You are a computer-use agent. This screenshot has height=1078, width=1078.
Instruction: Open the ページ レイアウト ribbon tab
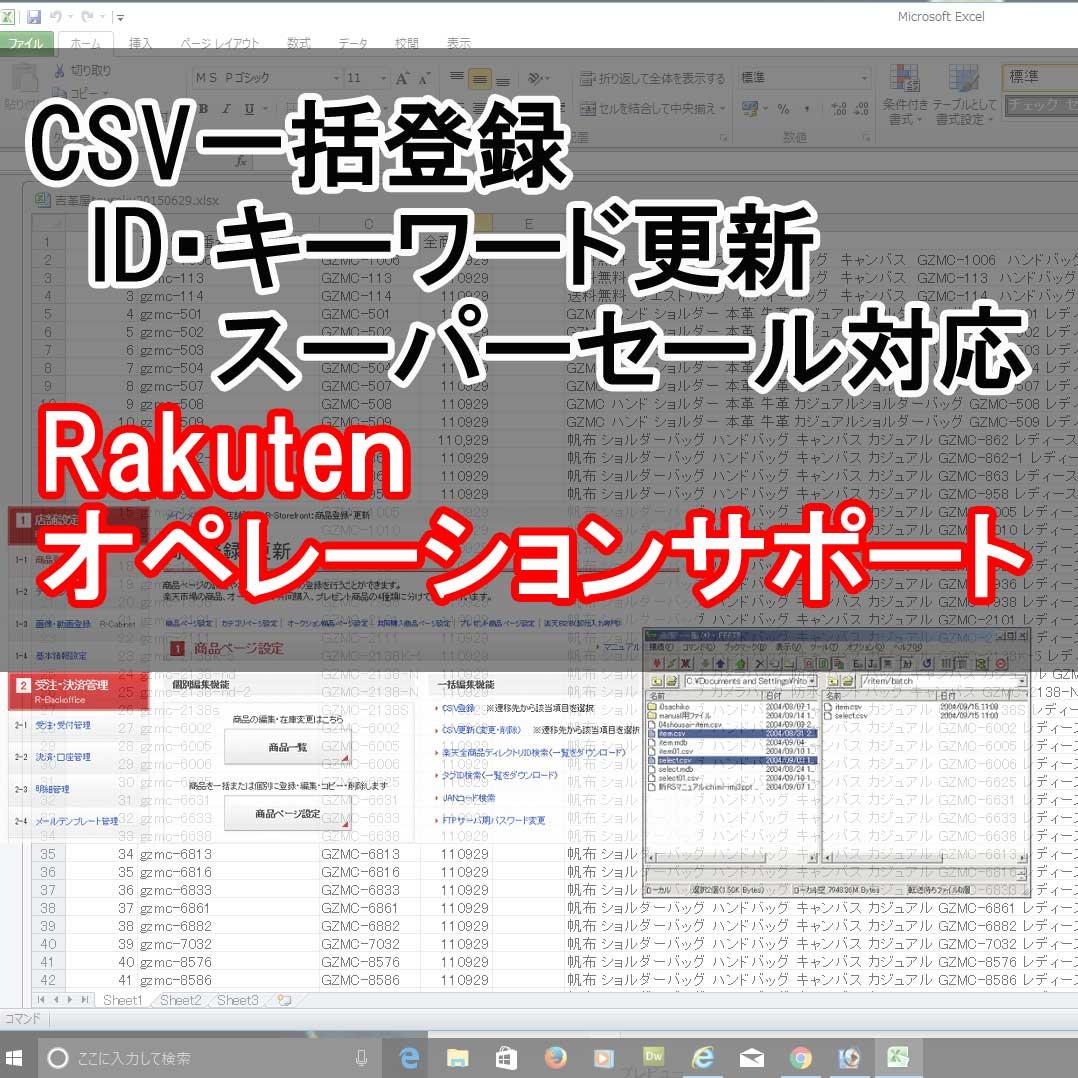pyautogui.click(x=220, y=43)
